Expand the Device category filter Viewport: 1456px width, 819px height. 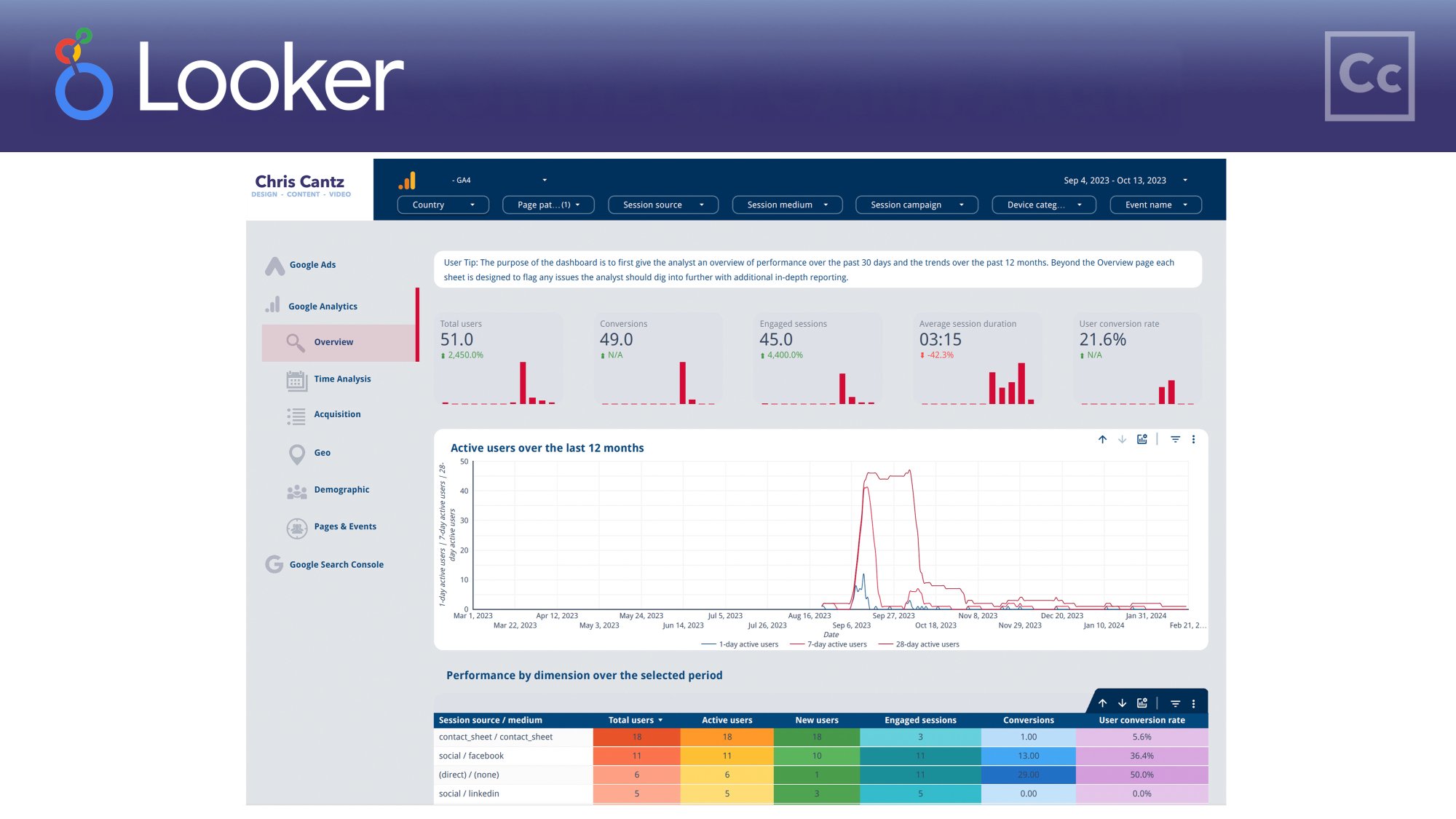tap(1044, 205)
